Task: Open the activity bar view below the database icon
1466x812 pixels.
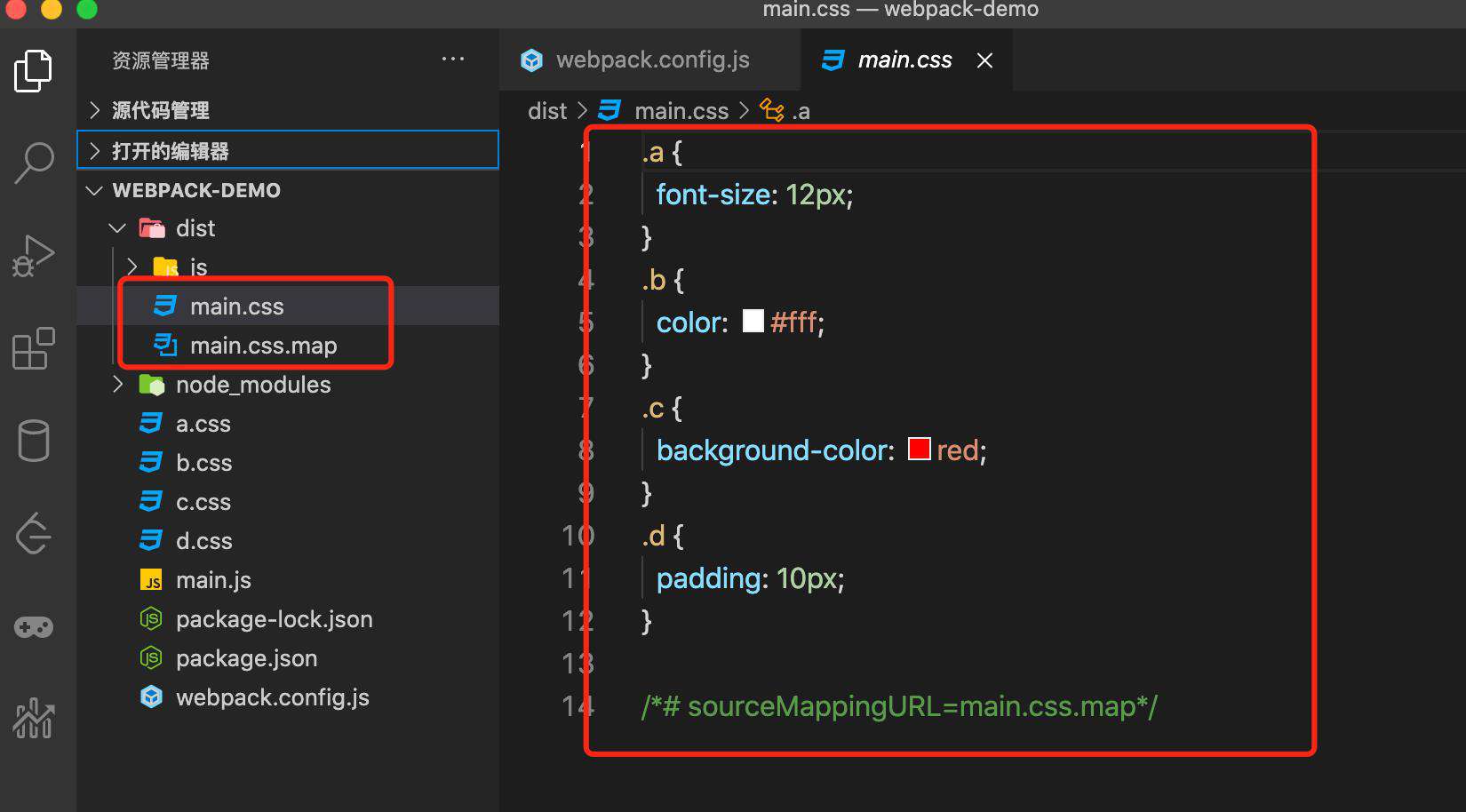Action: pyautogui.click(x=34, y=533)
